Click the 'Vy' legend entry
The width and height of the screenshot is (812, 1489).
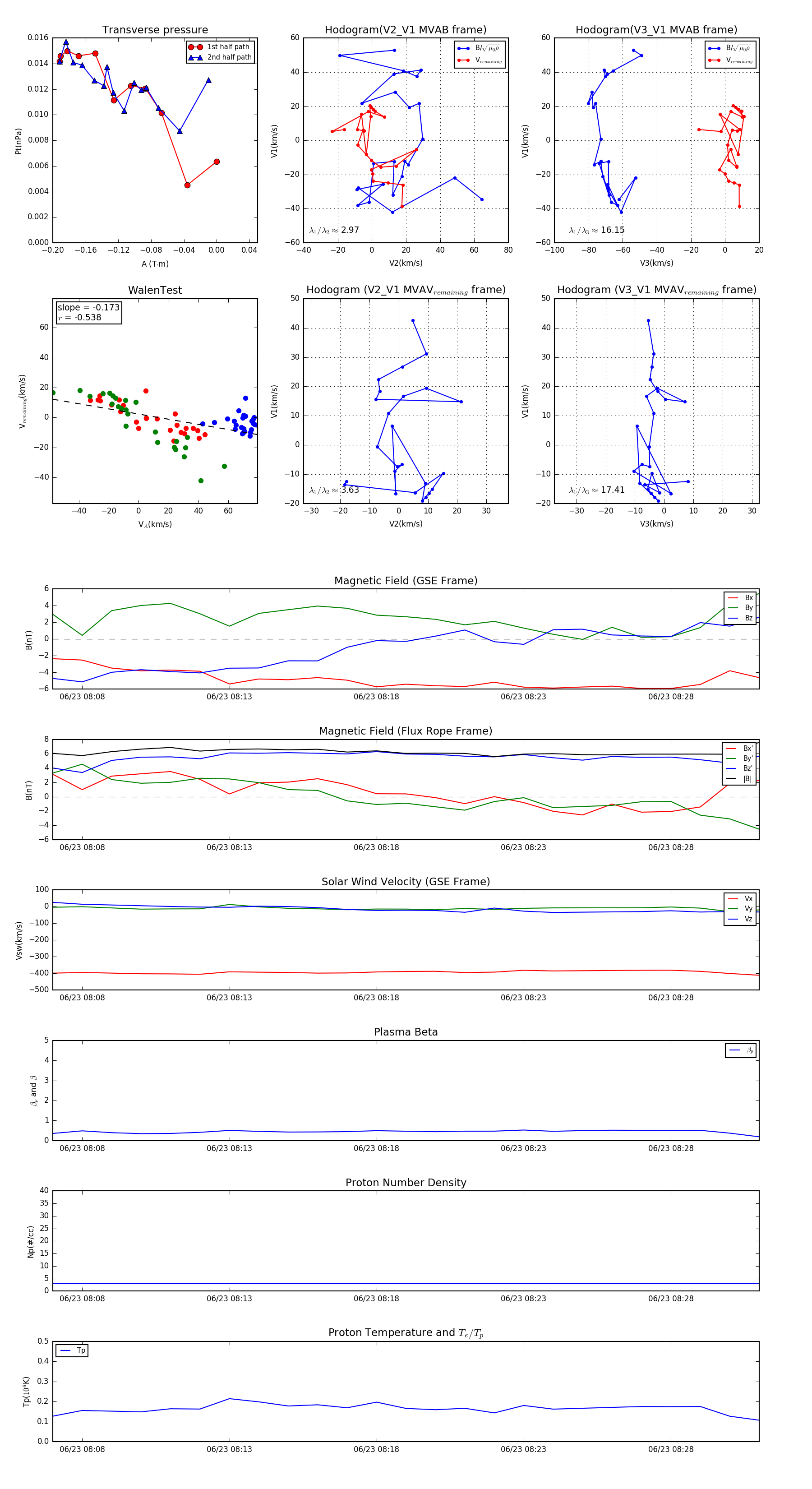tap(741, 909)
